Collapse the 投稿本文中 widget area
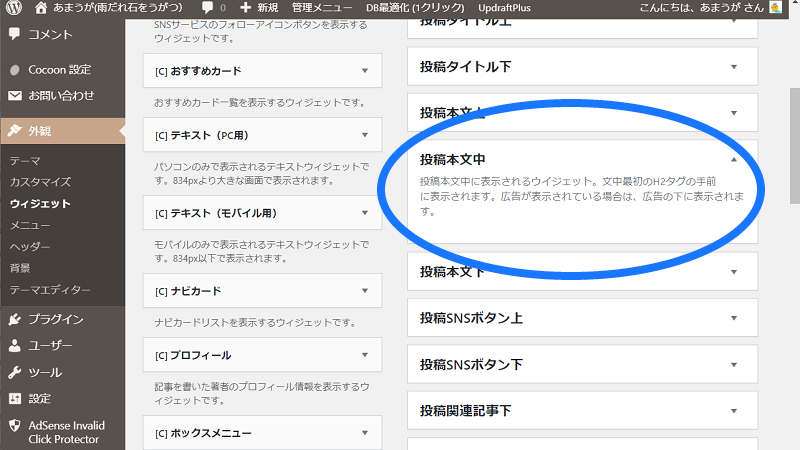The width and height of the screenshot is (800, 450). click(x=733, y=159)
